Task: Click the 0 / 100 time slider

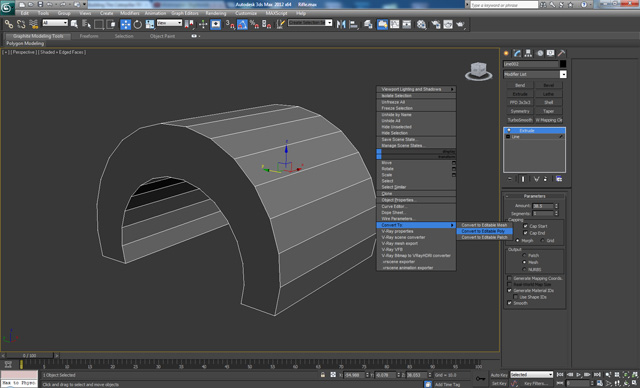Action: pos(29,355)
